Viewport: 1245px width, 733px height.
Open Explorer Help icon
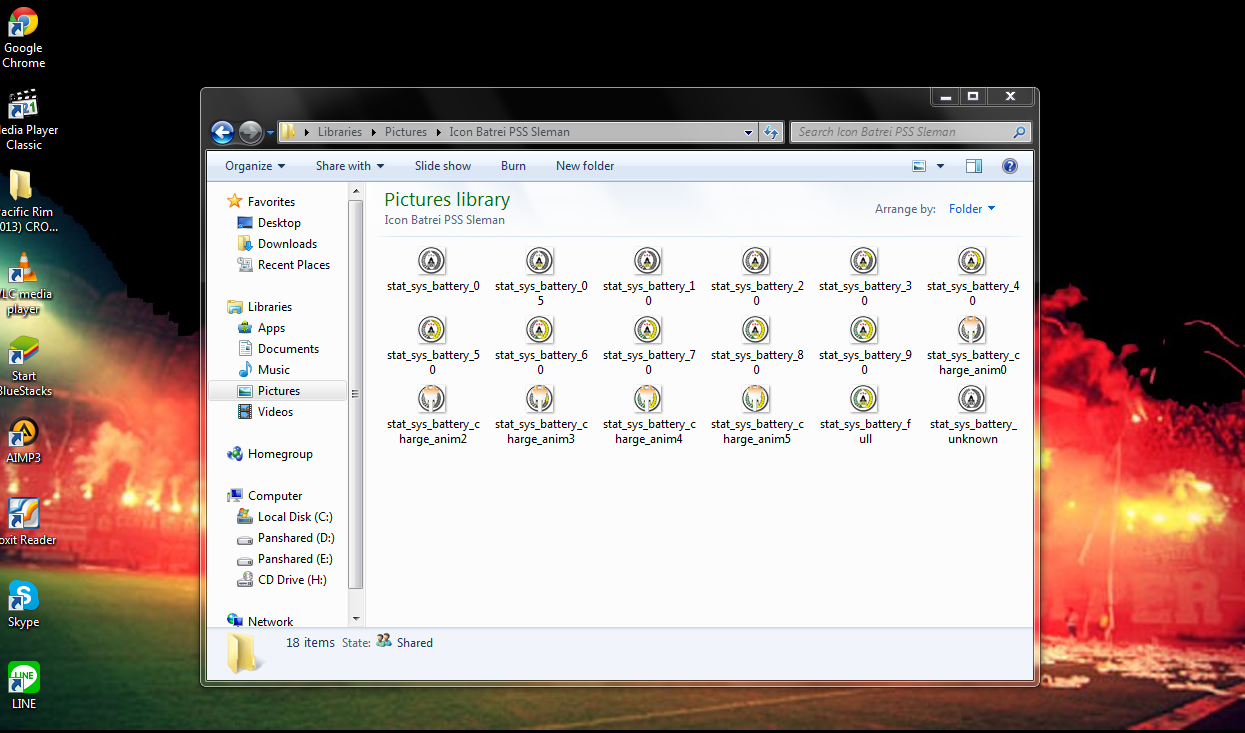pyautogui.click(x=1010, y=166)
